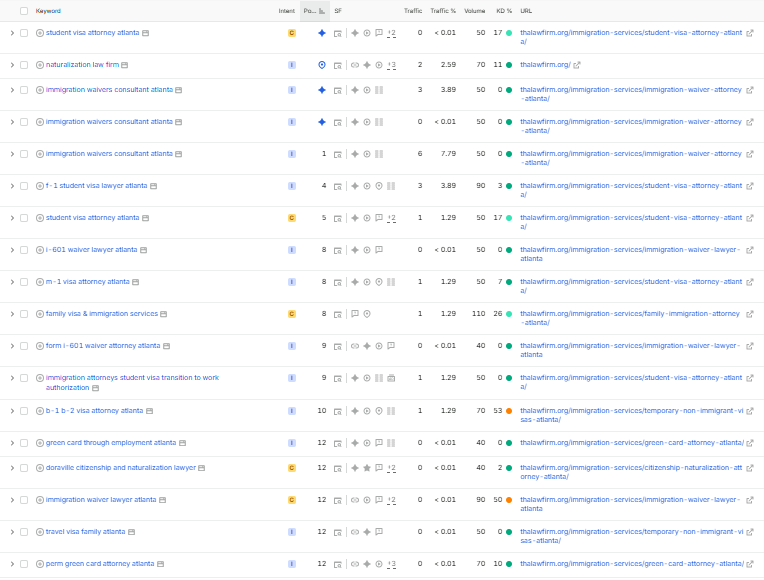Expand the i-601 waiver lawyer atlanta row

[12, 250]
